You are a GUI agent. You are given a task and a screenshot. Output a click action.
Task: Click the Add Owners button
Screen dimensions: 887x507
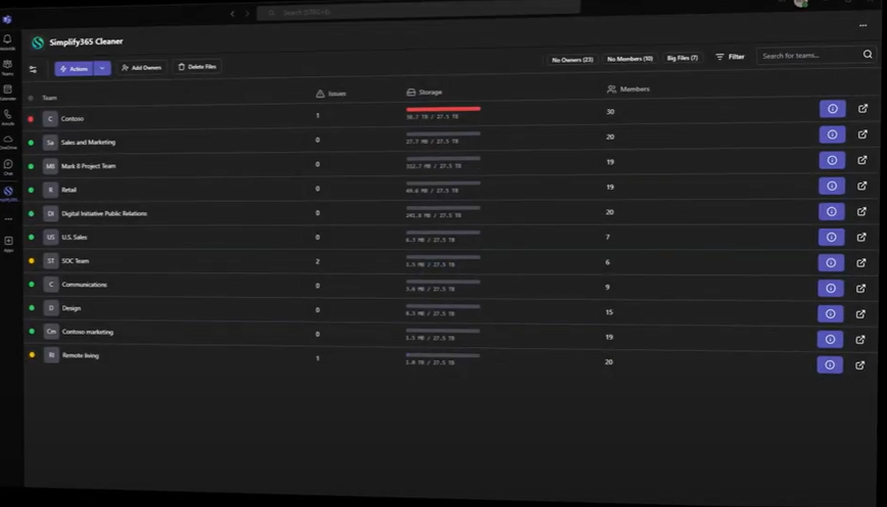click(x=141, y=68)
